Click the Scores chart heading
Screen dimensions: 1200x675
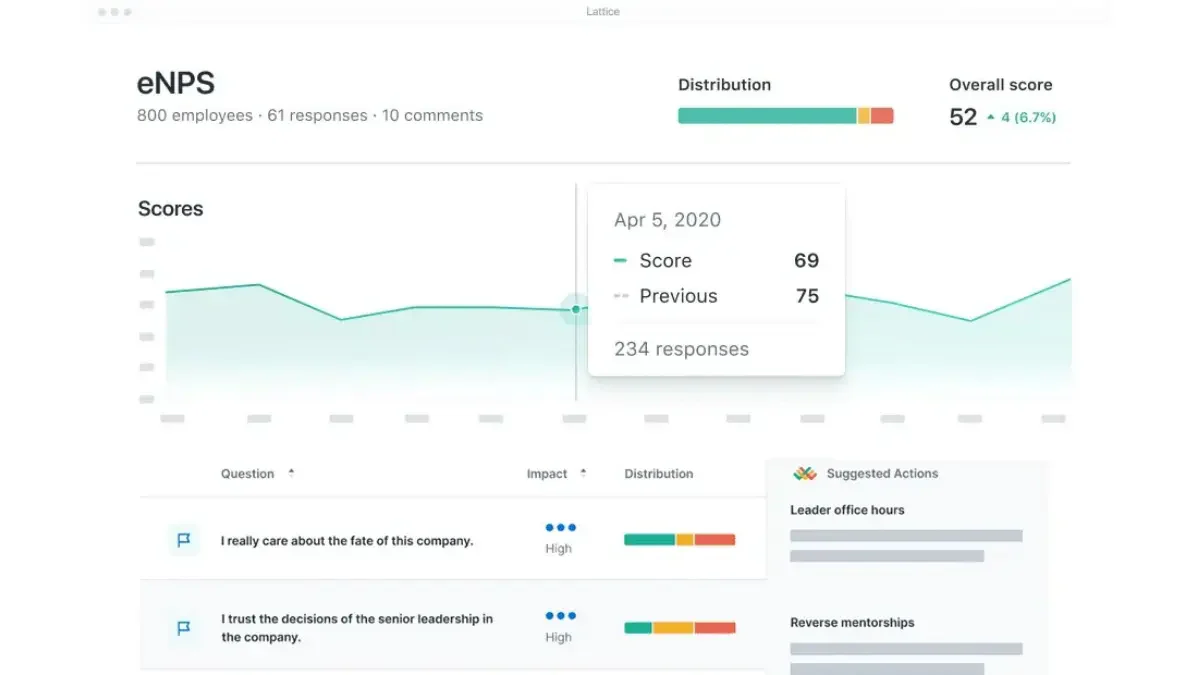click(x=170, y=209)
